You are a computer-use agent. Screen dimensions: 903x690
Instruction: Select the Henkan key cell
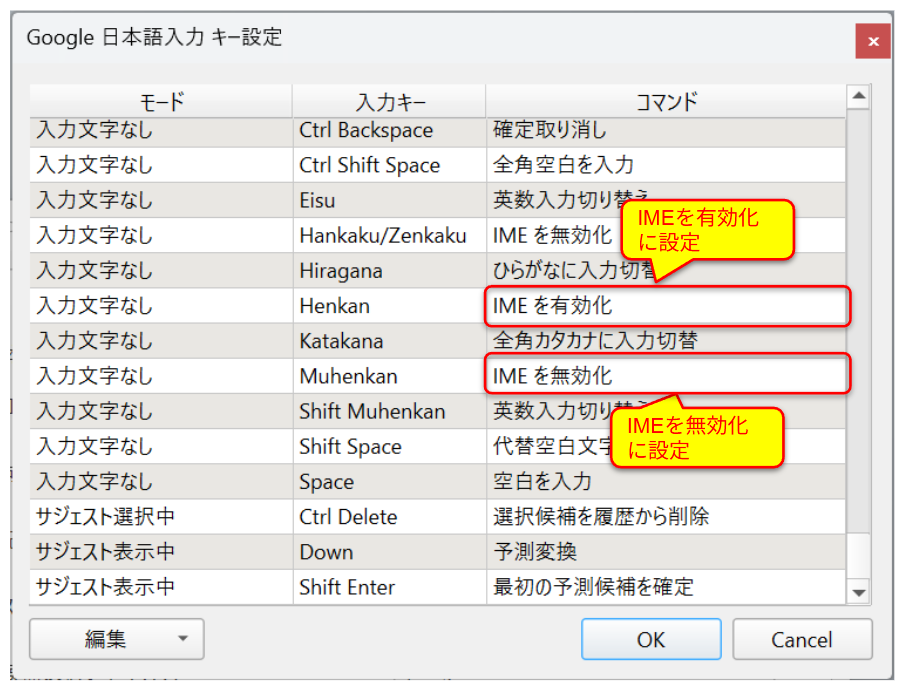coord(390,306)
